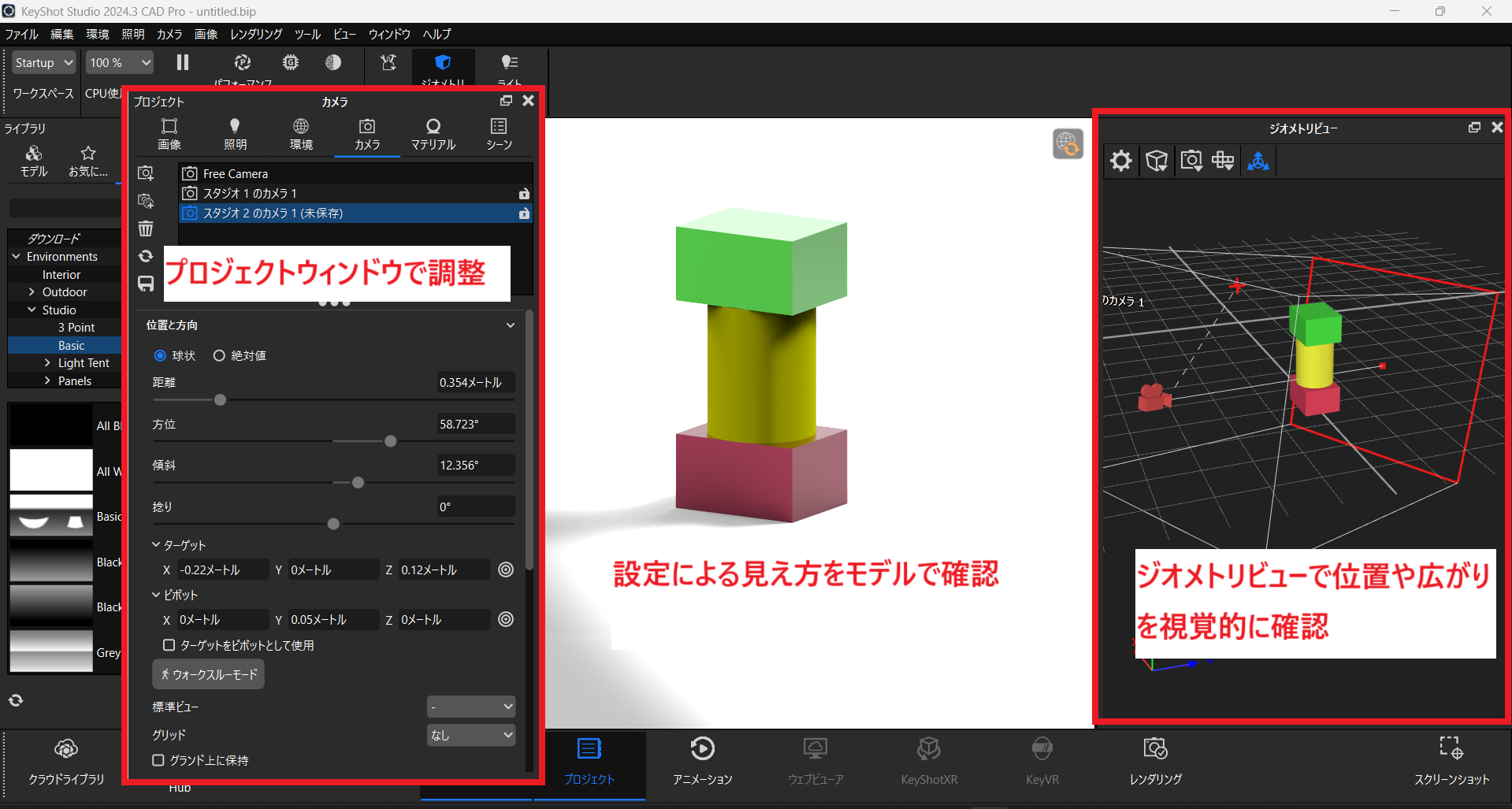Add a new camera icon

(x=146, y=173)
